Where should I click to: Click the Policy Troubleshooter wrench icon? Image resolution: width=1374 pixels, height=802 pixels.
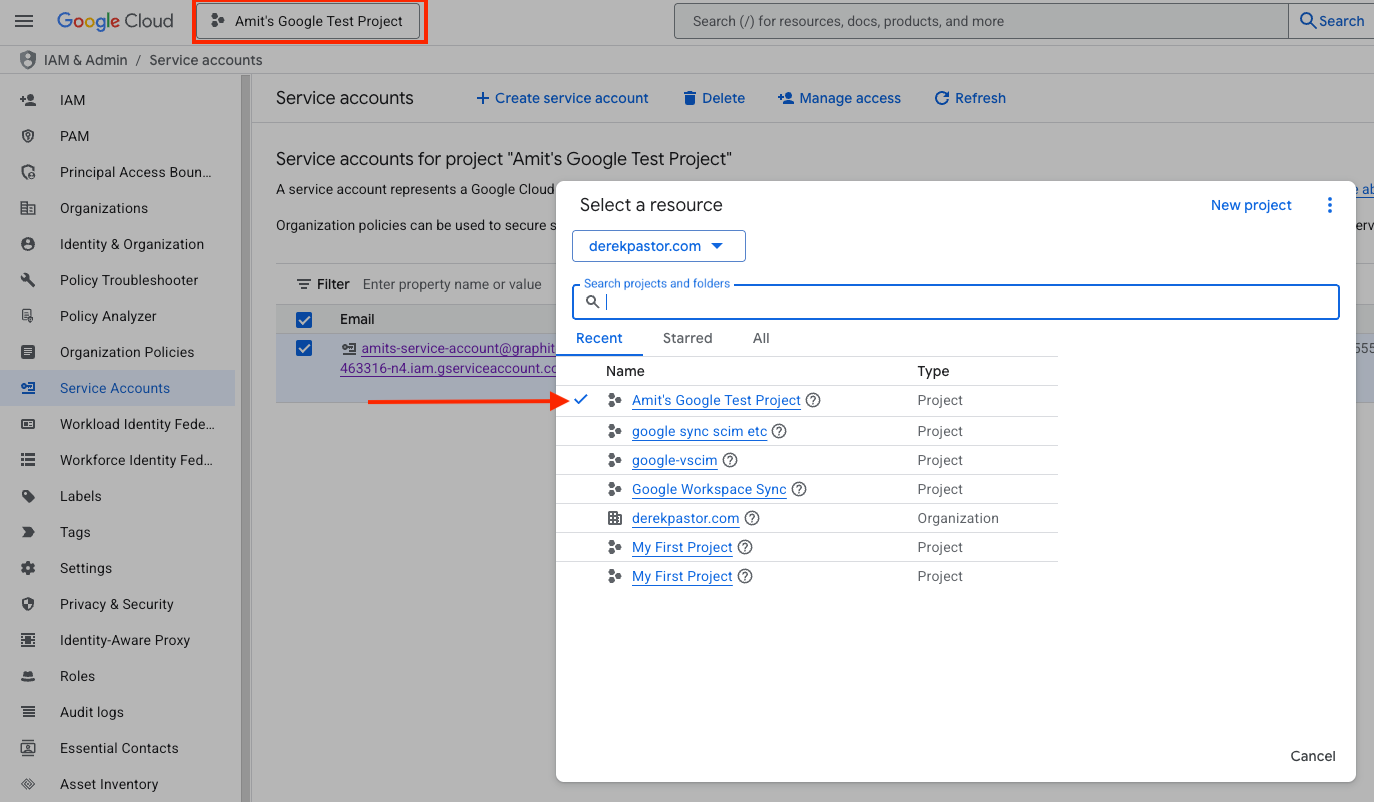pos(28,280)
